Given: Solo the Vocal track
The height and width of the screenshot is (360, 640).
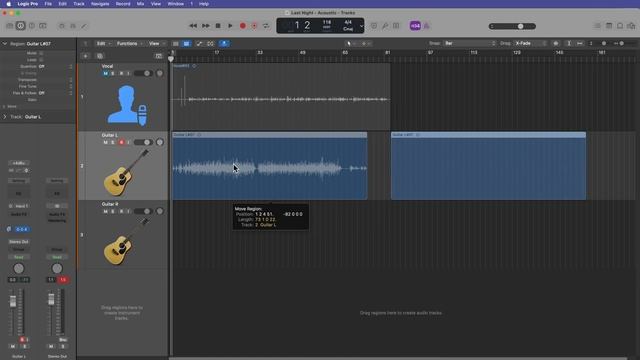Looking at the screenshot, I should click(113, 73).
